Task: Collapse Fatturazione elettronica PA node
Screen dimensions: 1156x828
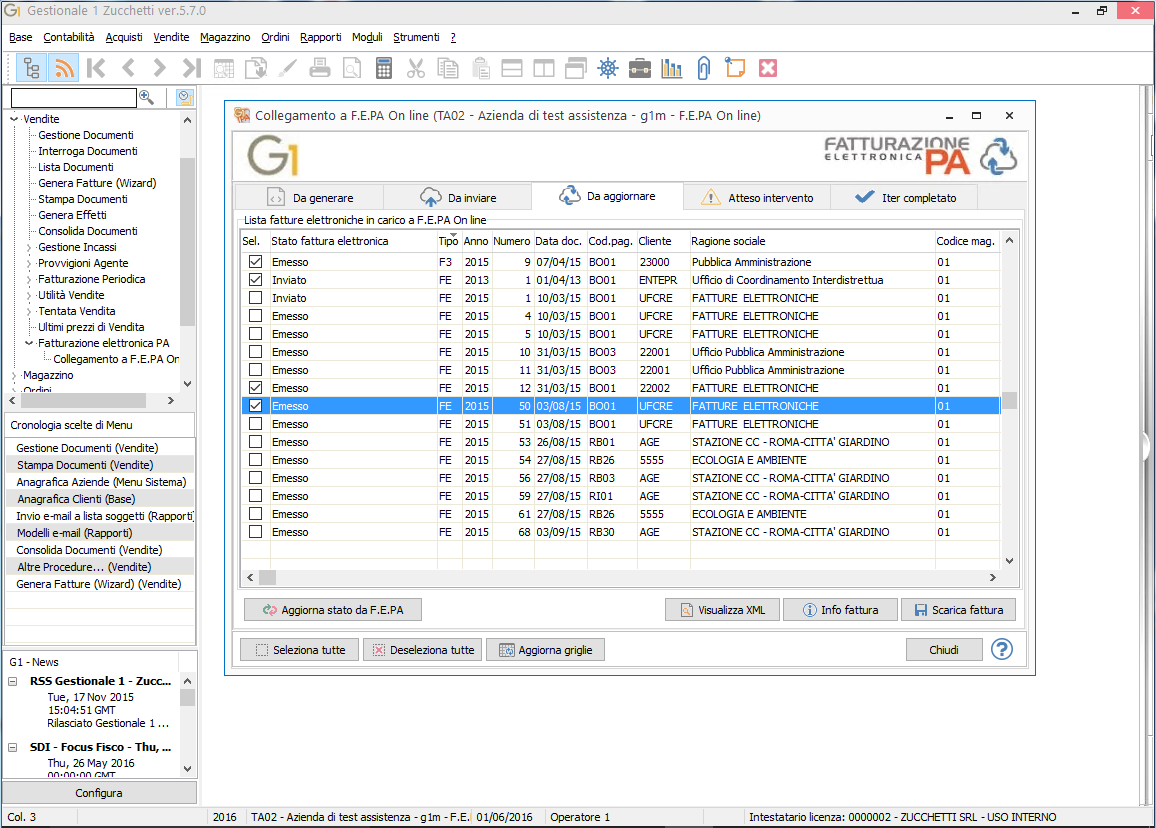Action: point(29,343)
